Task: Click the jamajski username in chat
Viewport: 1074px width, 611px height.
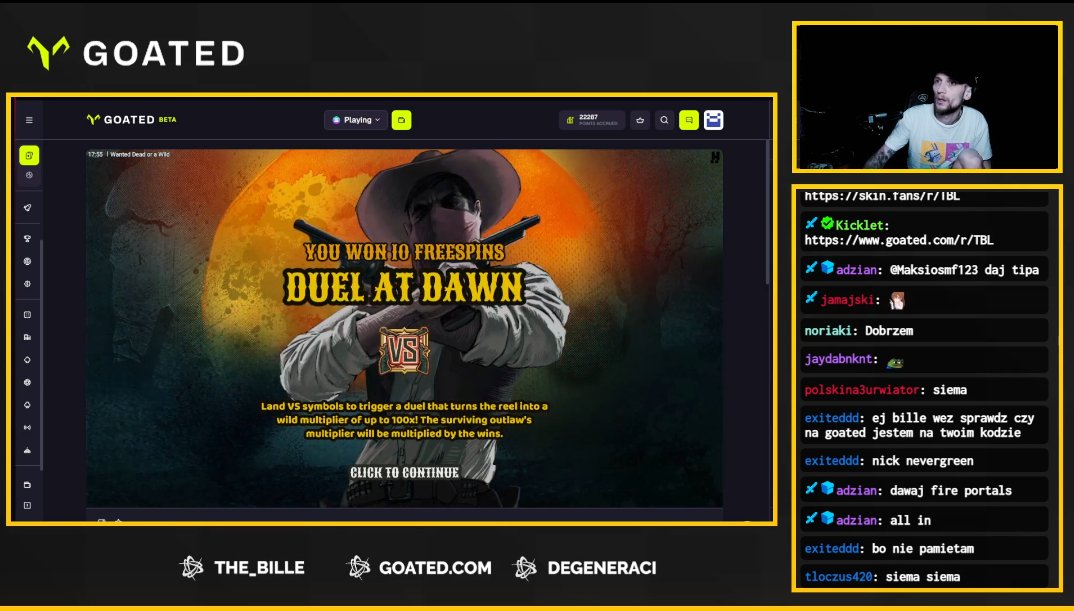Action: pyautogui.click(x=847, y=300)
